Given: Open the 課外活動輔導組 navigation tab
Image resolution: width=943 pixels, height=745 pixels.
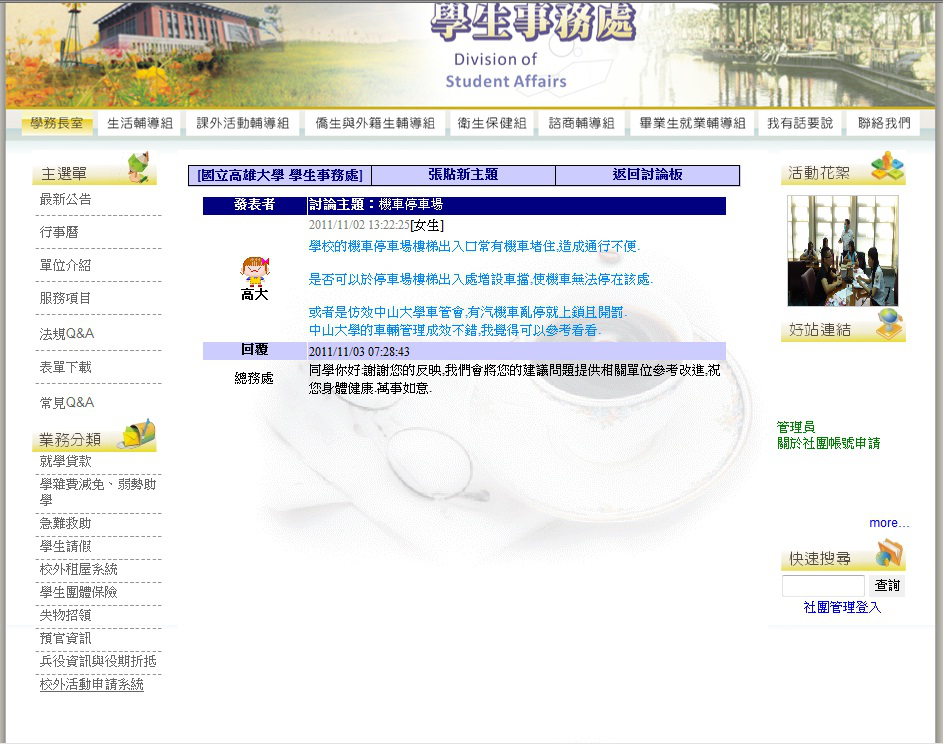Looking at the screenshot, I should (242, 123).
